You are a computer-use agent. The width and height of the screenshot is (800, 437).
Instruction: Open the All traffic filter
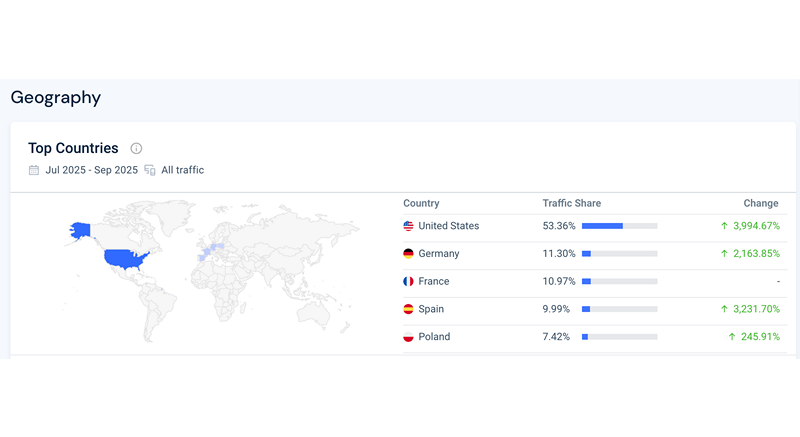point(182,170)
